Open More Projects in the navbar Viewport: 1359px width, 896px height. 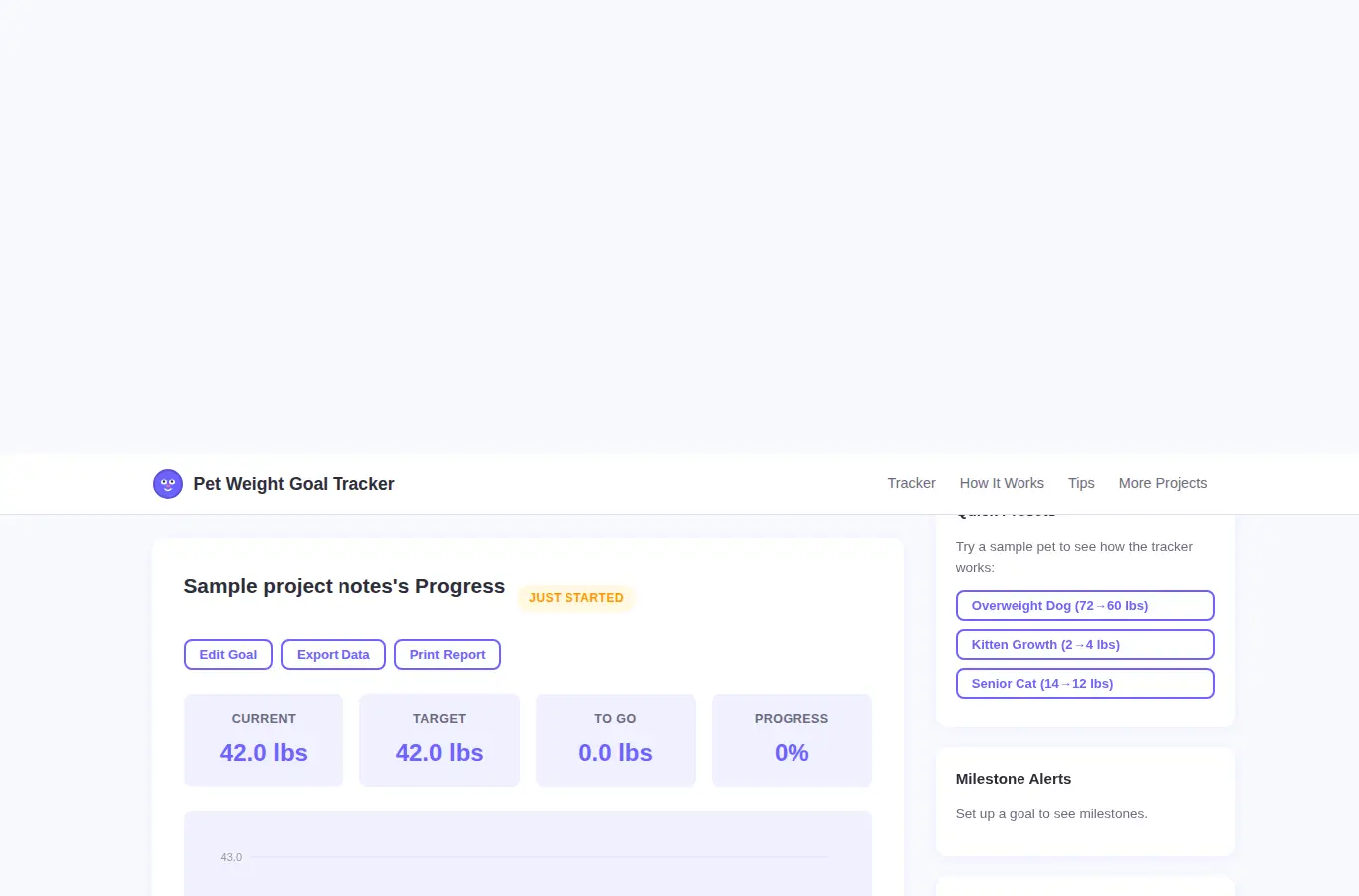click(1162, 483)
